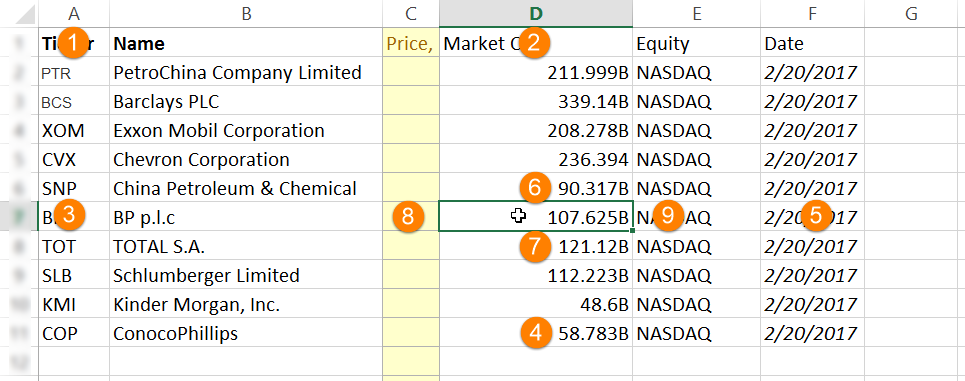Click 'Kinder Morgan, Inc.' cell

point(246,304)
